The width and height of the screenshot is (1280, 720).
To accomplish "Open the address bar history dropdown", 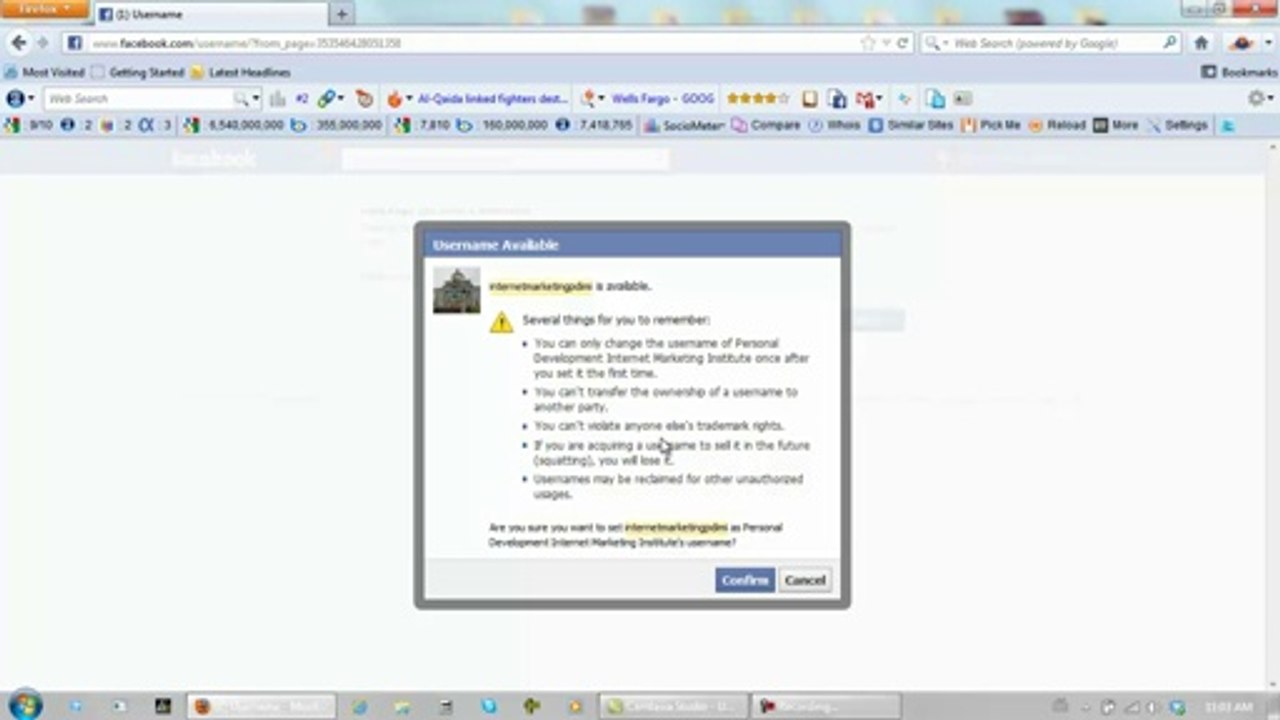I will pos(886,43).
